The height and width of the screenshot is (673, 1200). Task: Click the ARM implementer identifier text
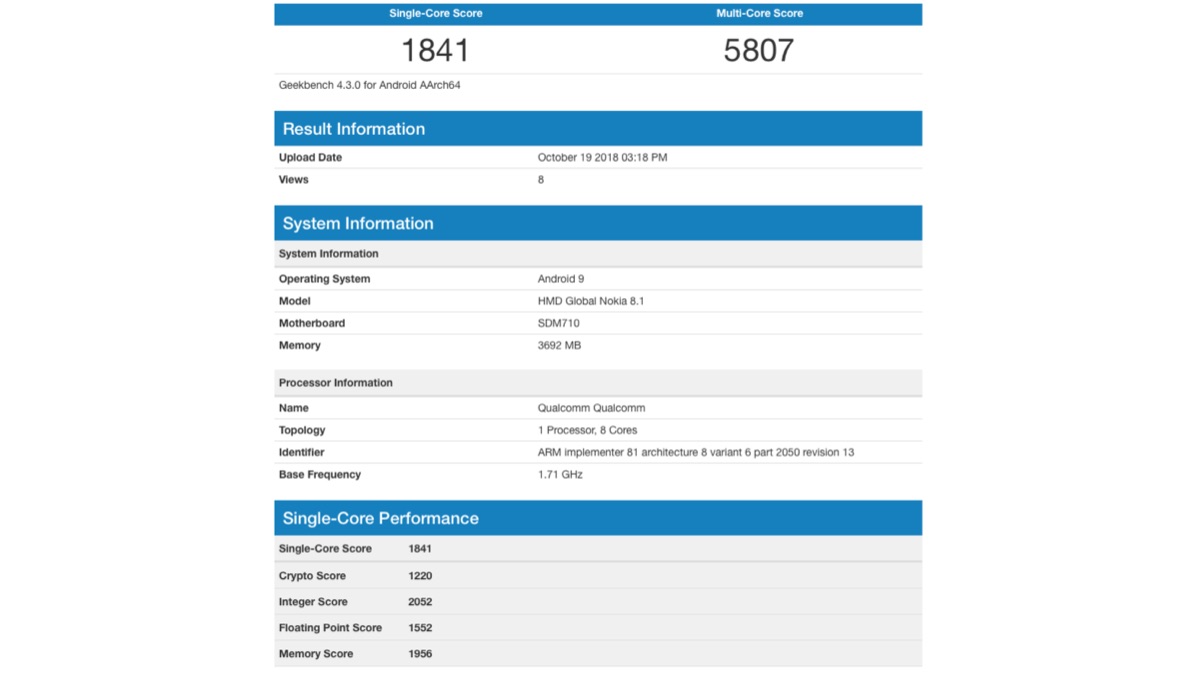[x=695, y=452]
